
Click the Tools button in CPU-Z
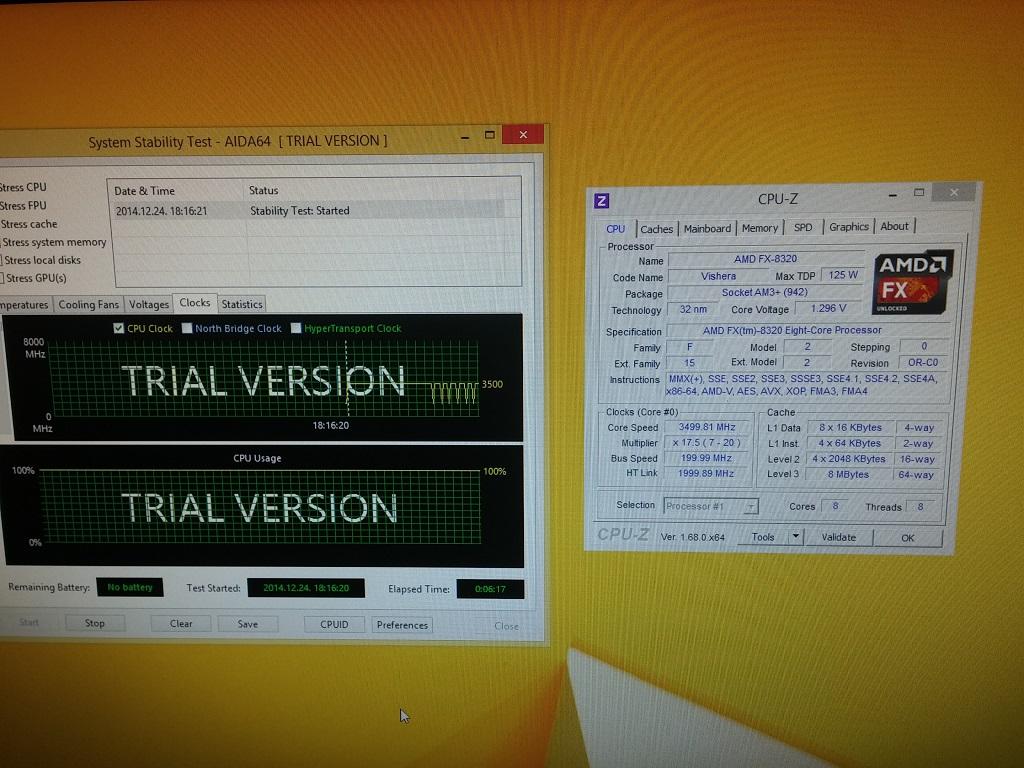point(763,537)
